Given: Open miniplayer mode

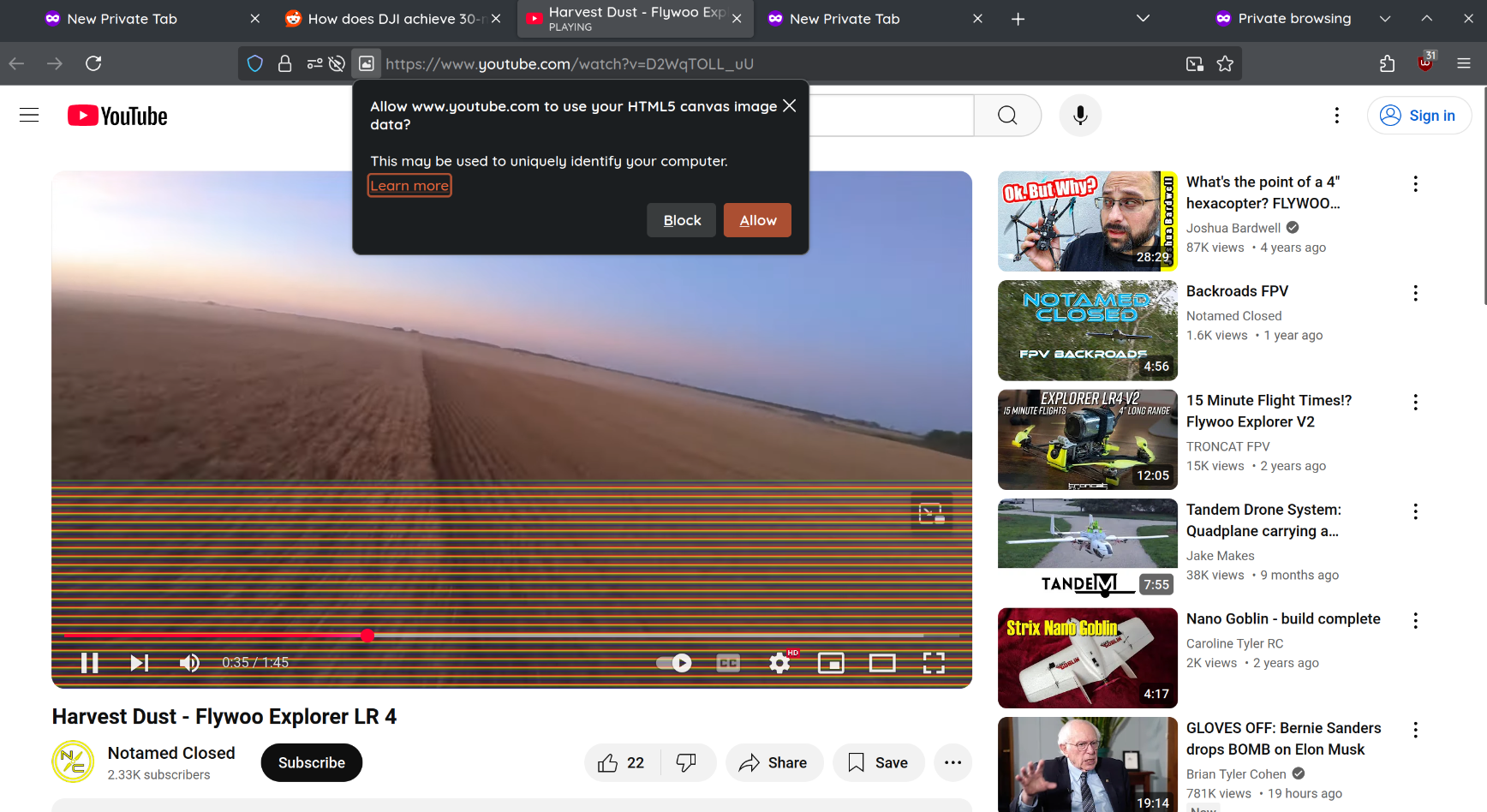Looking at the screenshot, I should coord(831,663).
